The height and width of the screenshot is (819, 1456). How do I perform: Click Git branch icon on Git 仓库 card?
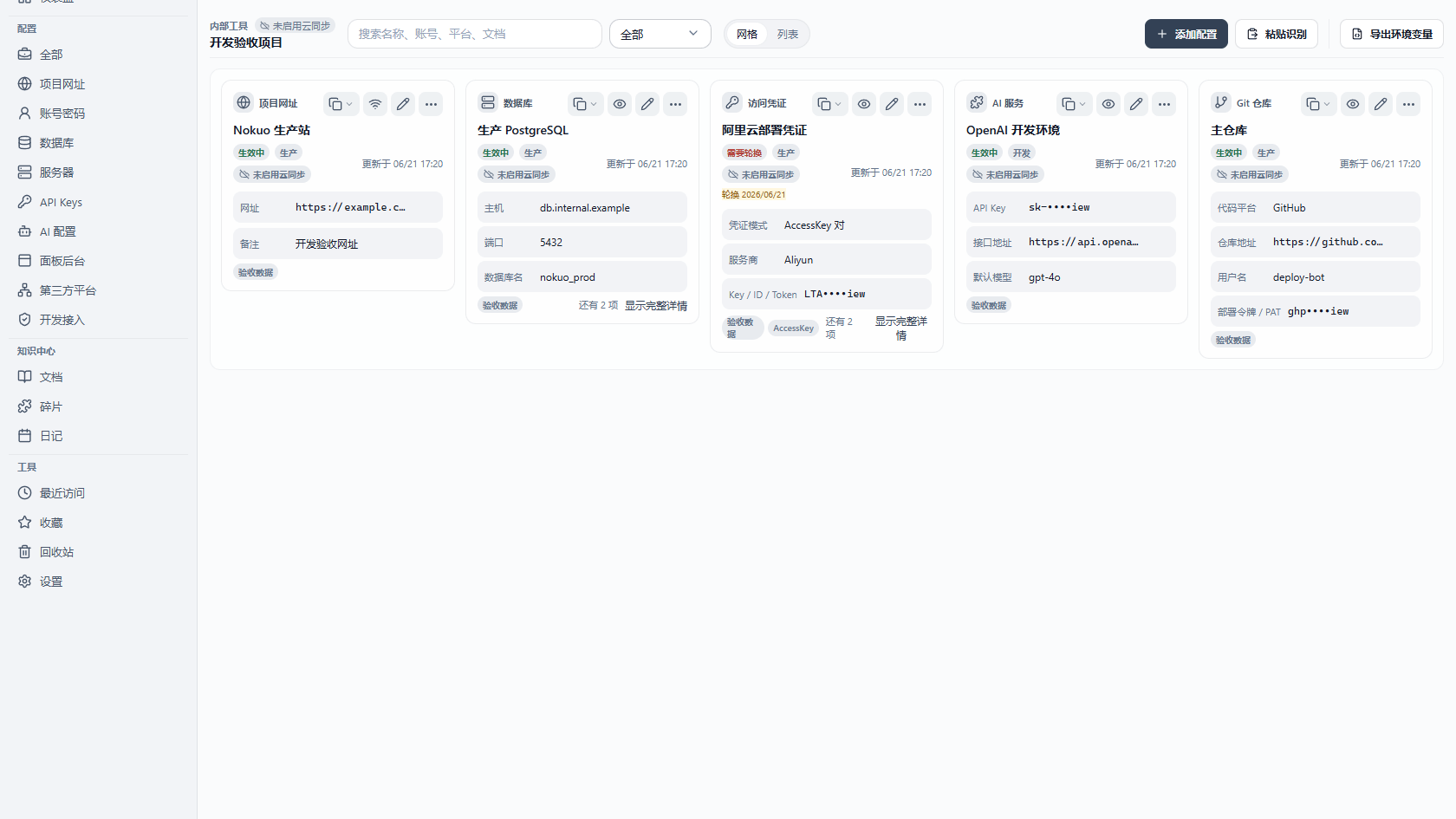[1221, 102]
